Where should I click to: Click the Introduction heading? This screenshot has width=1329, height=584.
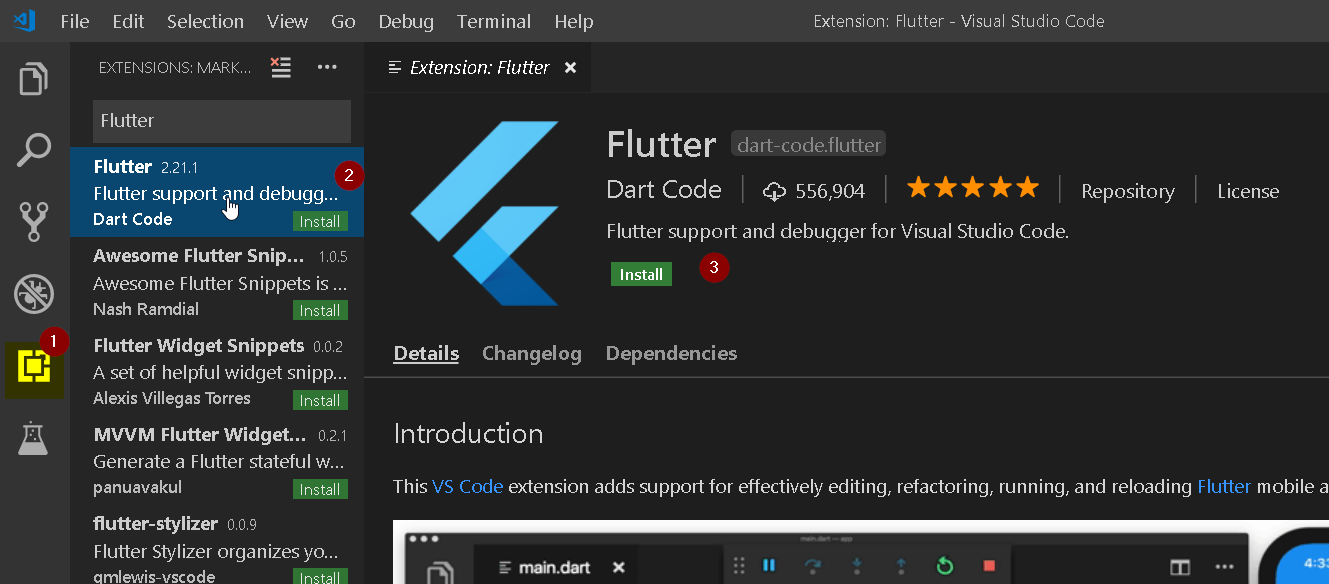468,433
